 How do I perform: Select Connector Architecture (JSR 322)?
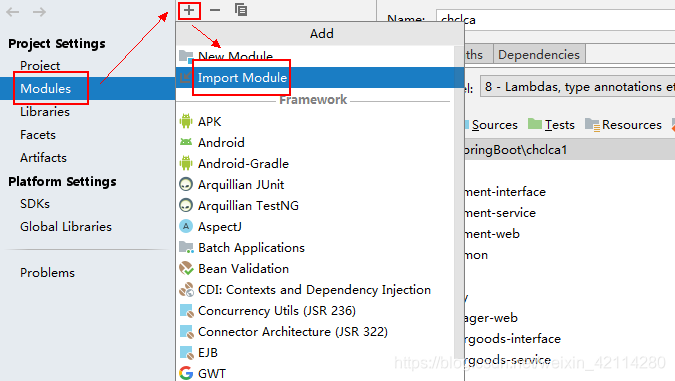tap(316, 332)
